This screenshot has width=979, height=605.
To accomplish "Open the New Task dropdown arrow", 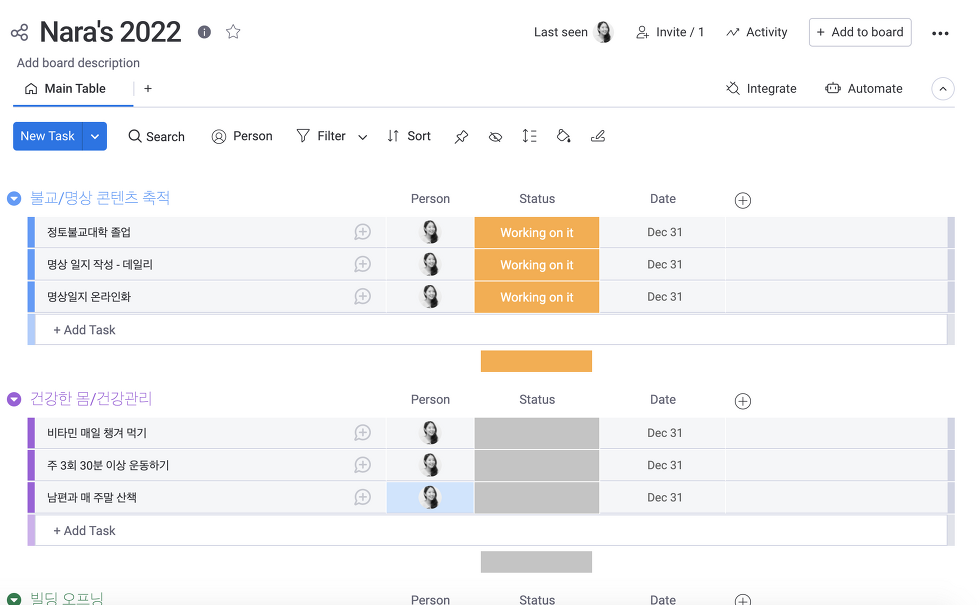I will (95, 137).
